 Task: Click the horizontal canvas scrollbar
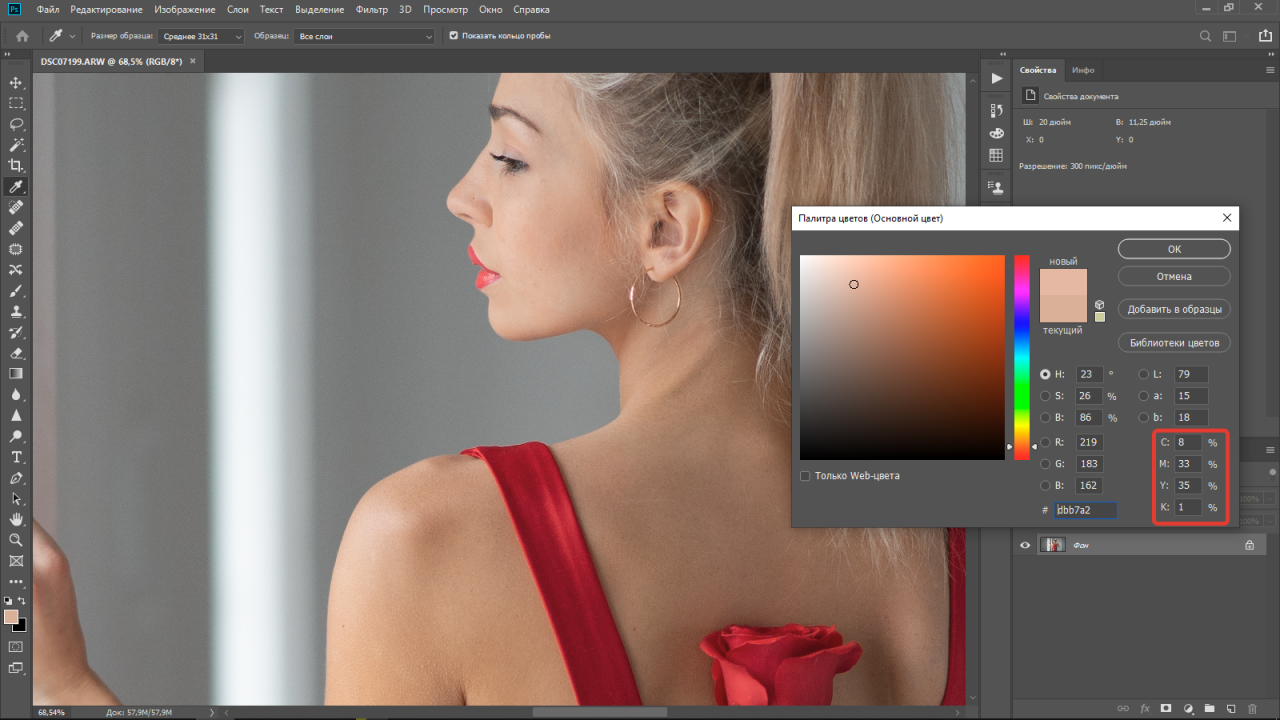click(x=600, y=712)
